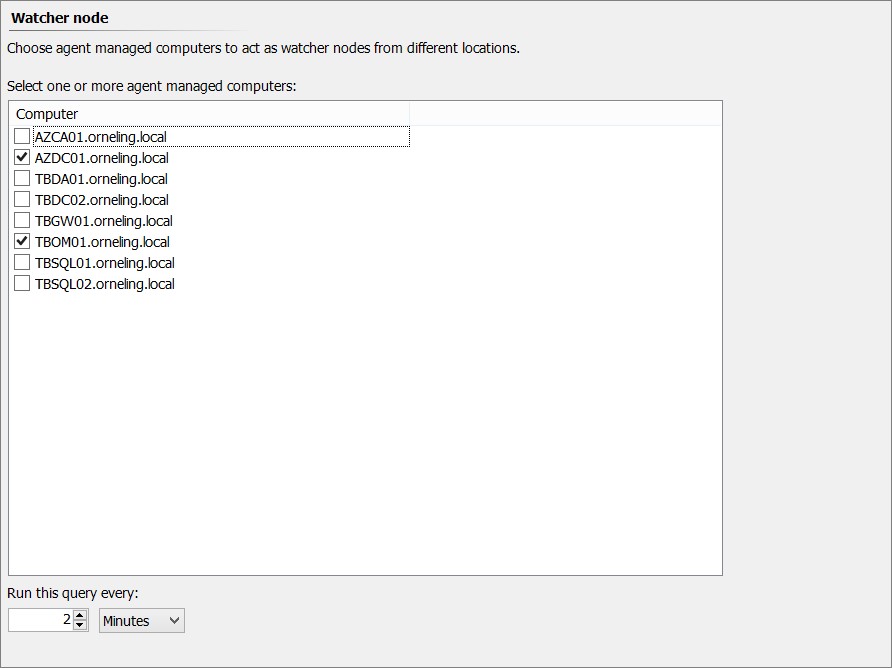Viewport: 892px width, 668px height.
Task: Enable the TBDA01.orneling.local checkbox
Action: coord(22,178)
